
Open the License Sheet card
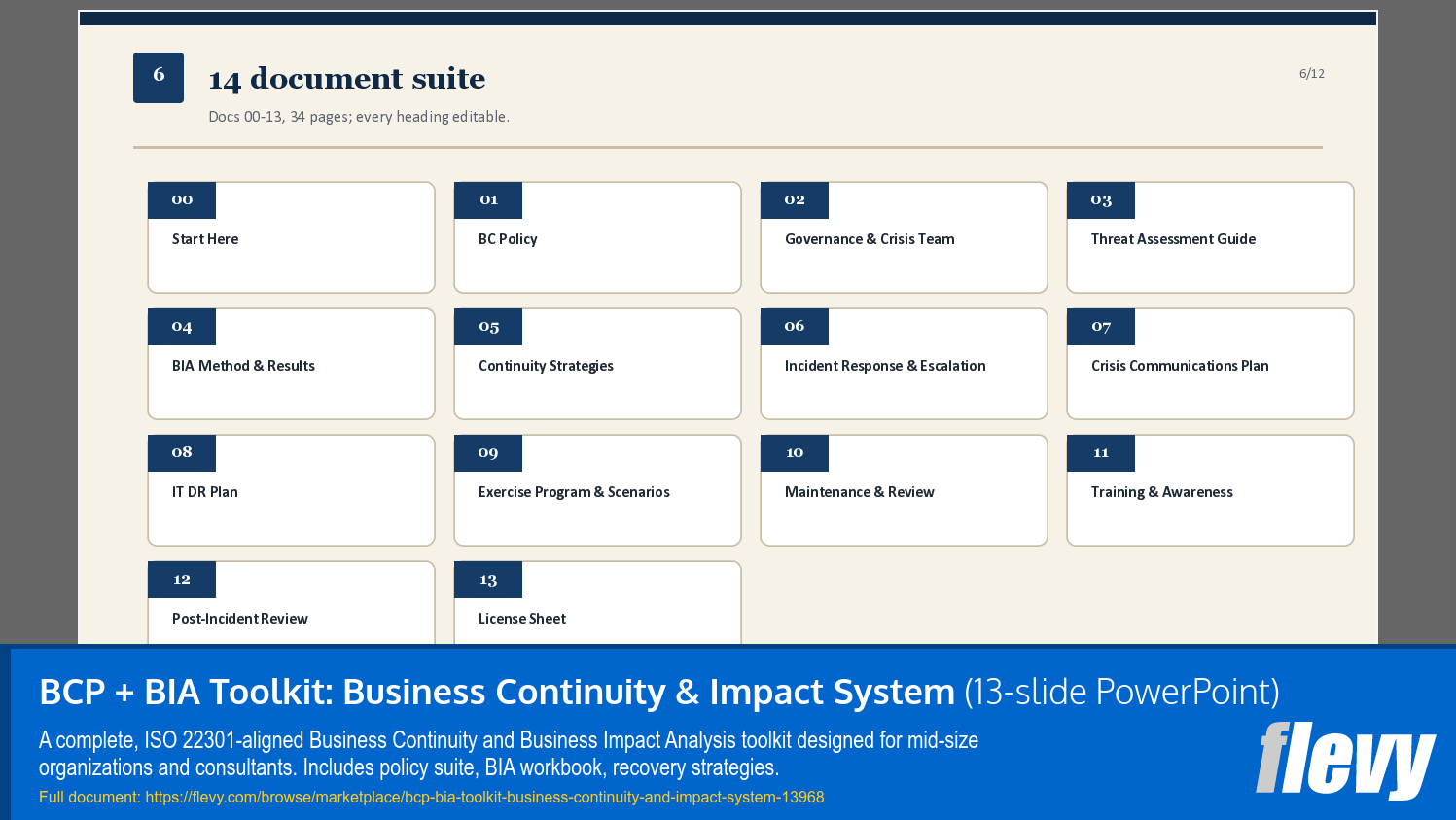pyautogui.click(x=597, y=602)
